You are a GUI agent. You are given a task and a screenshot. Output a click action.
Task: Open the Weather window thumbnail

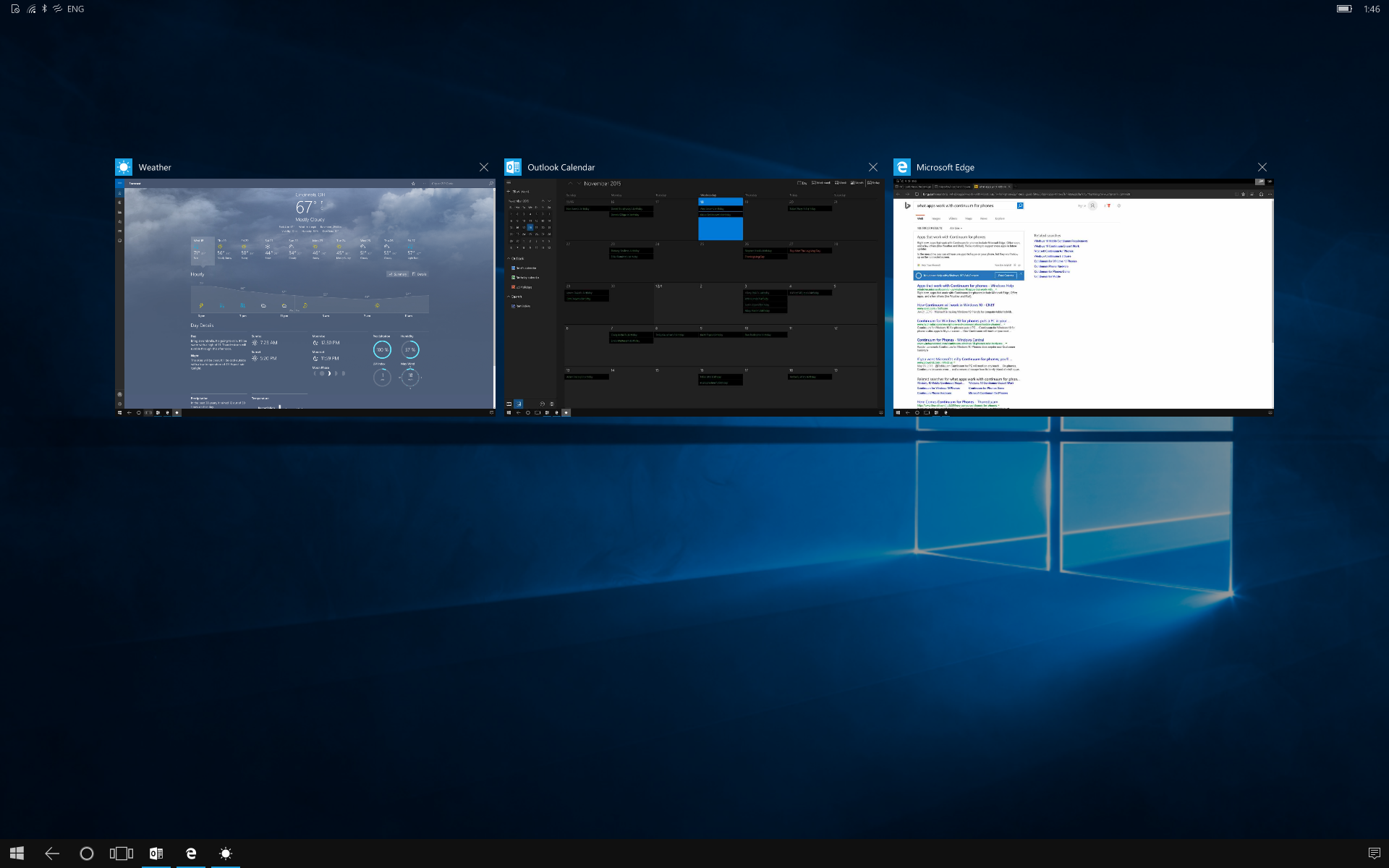point(305,297)
